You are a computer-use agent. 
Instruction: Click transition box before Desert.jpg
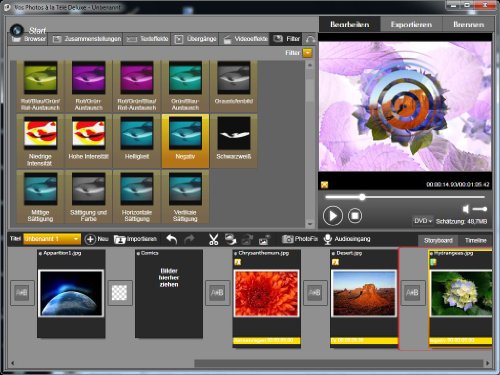click(x=315, y=293)
